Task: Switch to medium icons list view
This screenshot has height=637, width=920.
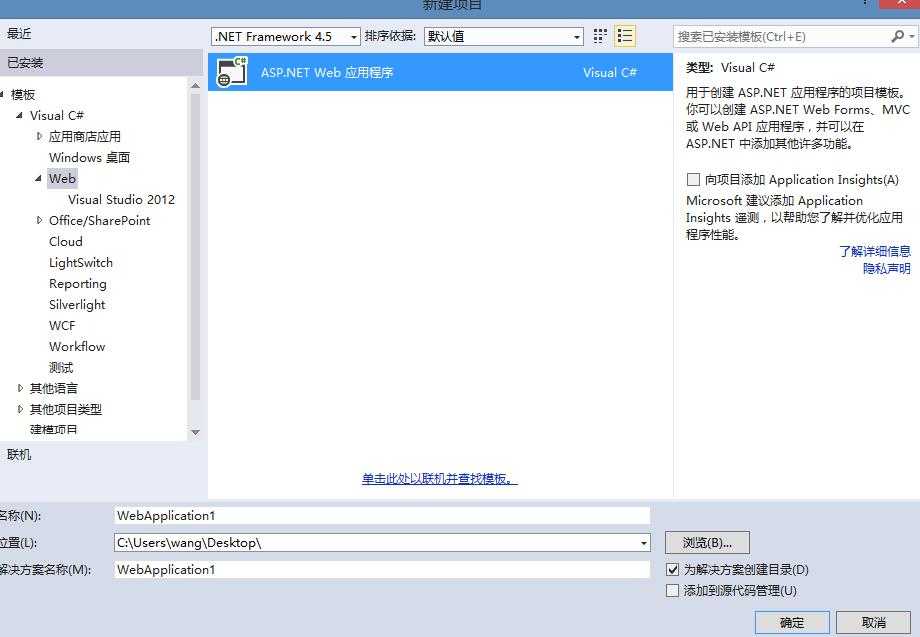Action: [625, 36]
